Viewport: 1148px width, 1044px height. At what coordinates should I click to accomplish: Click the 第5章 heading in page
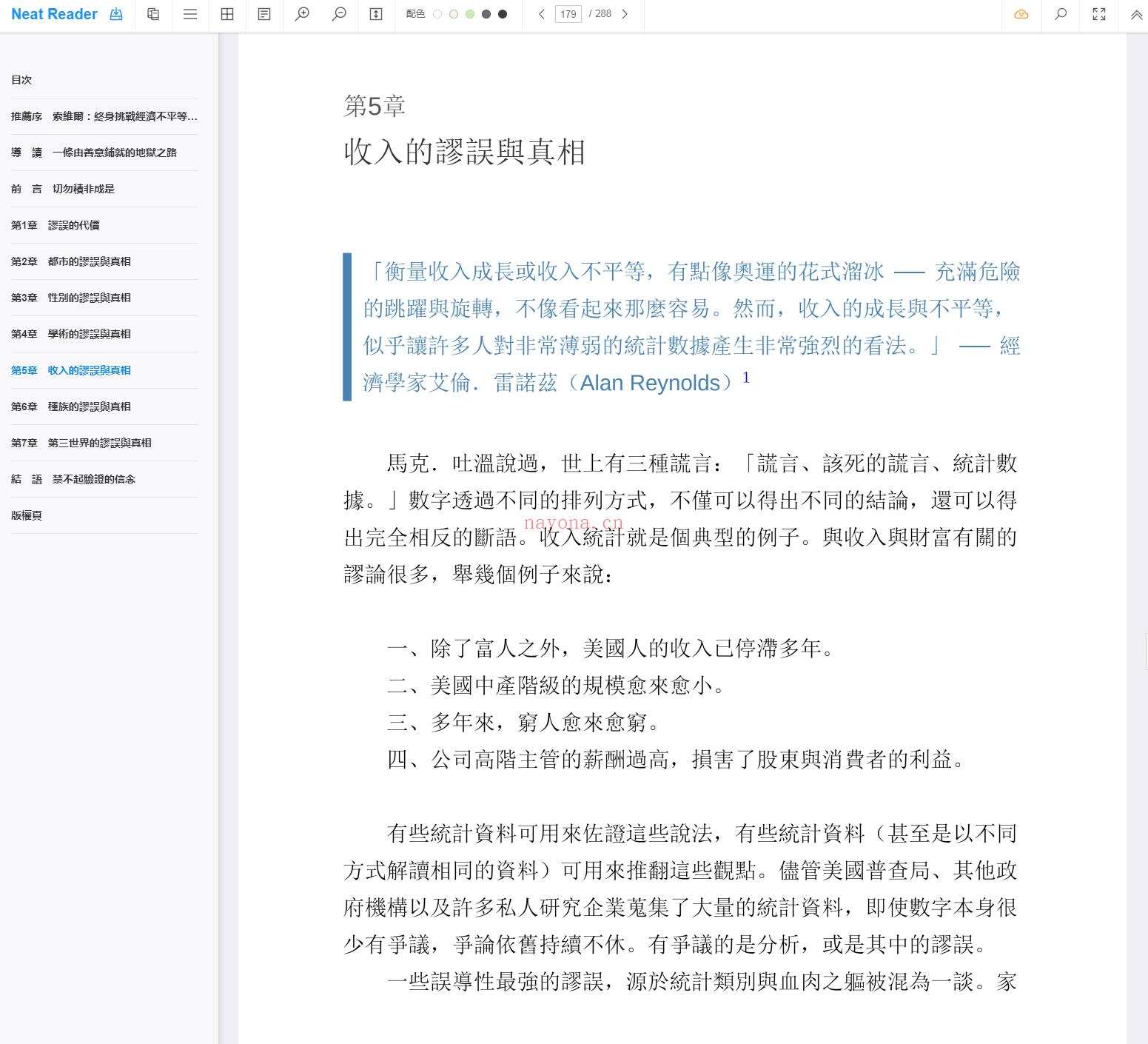pos(375,106)
